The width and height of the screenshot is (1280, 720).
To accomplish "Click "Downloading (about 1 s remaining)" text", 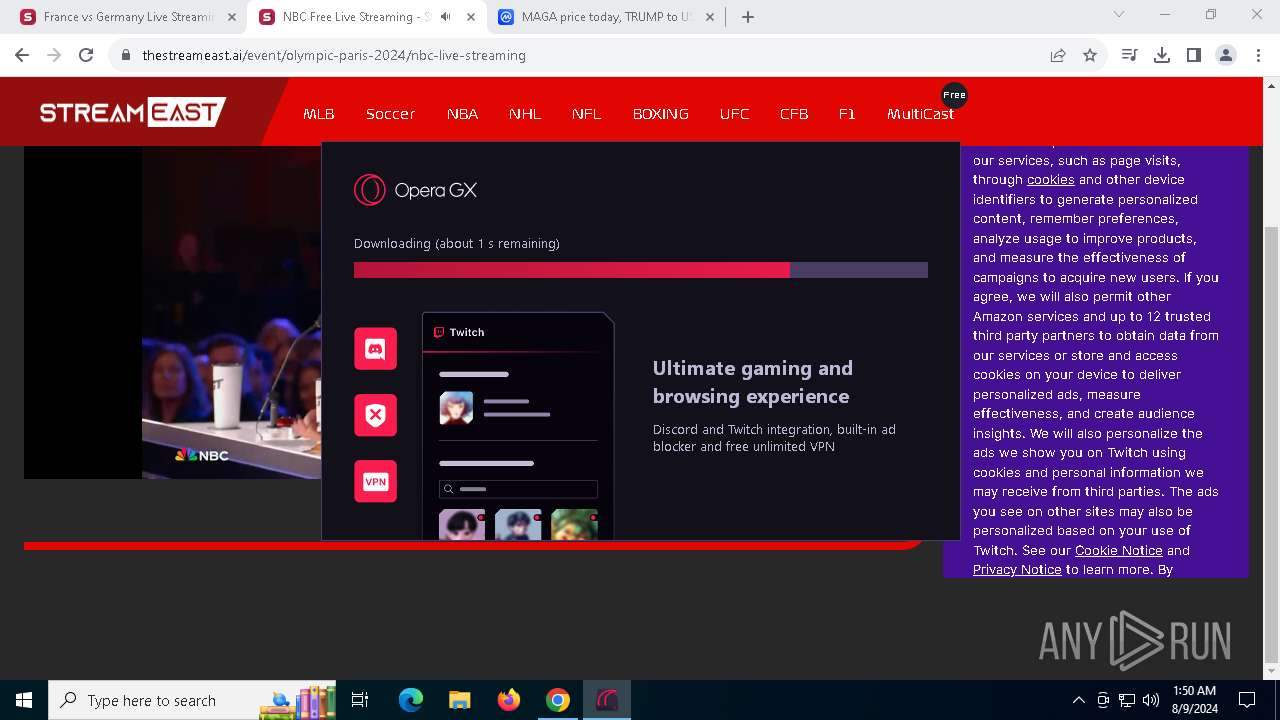I will [x=457, y=243].
